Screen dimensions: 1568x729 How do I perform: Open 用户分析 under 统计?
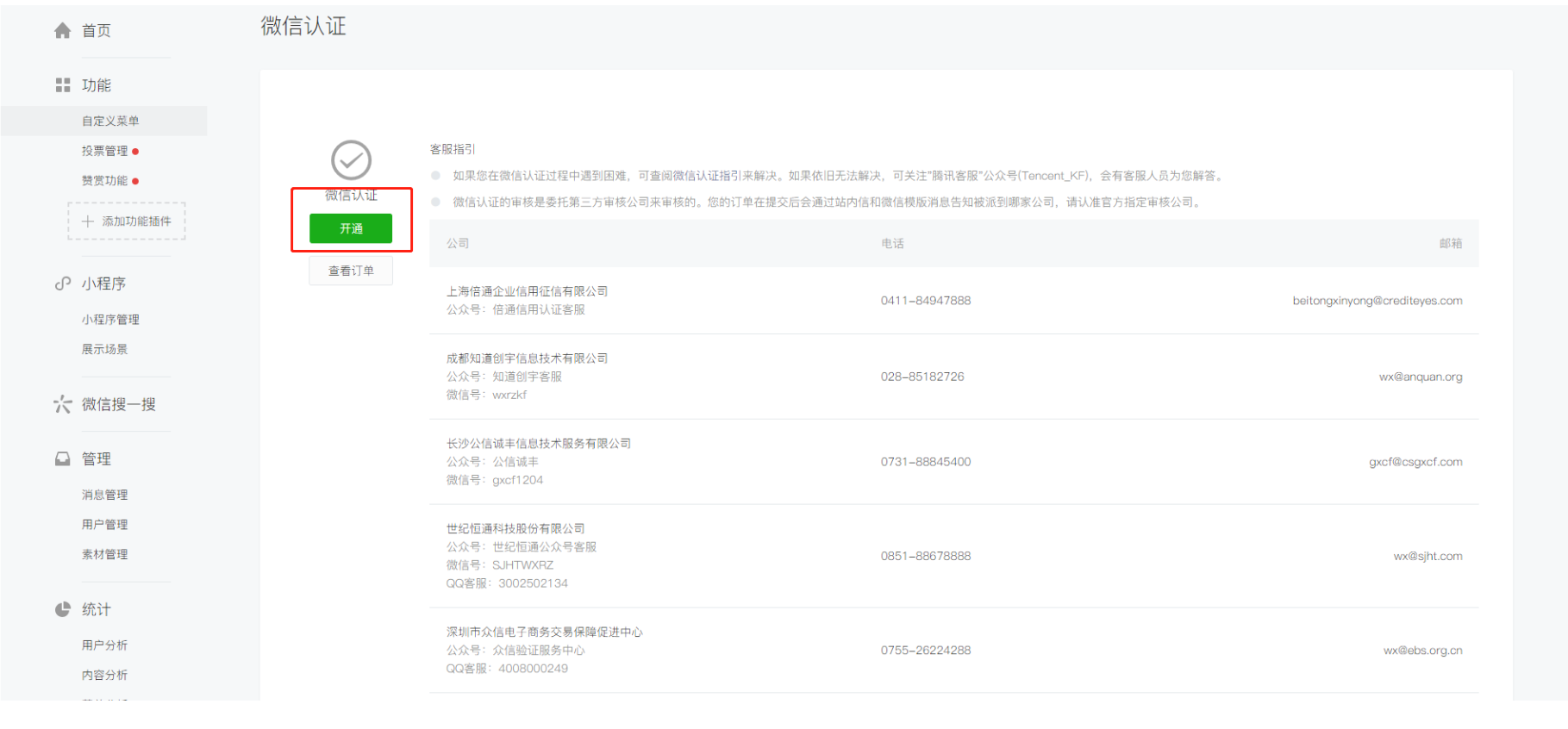coord(104,645)
